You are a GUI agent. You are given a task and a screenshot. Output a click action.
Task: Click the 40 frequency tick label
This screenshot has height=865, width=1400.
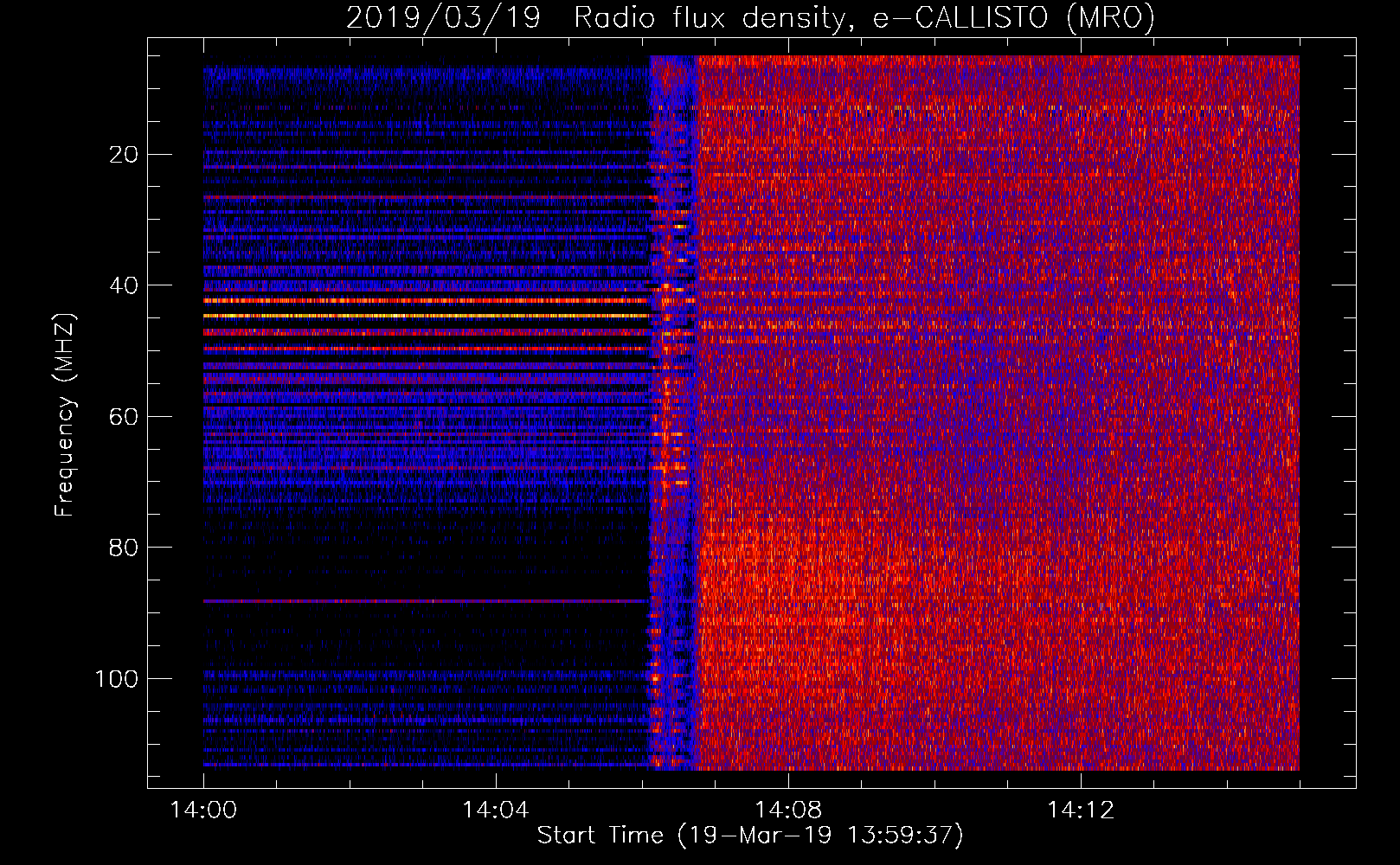124,285
